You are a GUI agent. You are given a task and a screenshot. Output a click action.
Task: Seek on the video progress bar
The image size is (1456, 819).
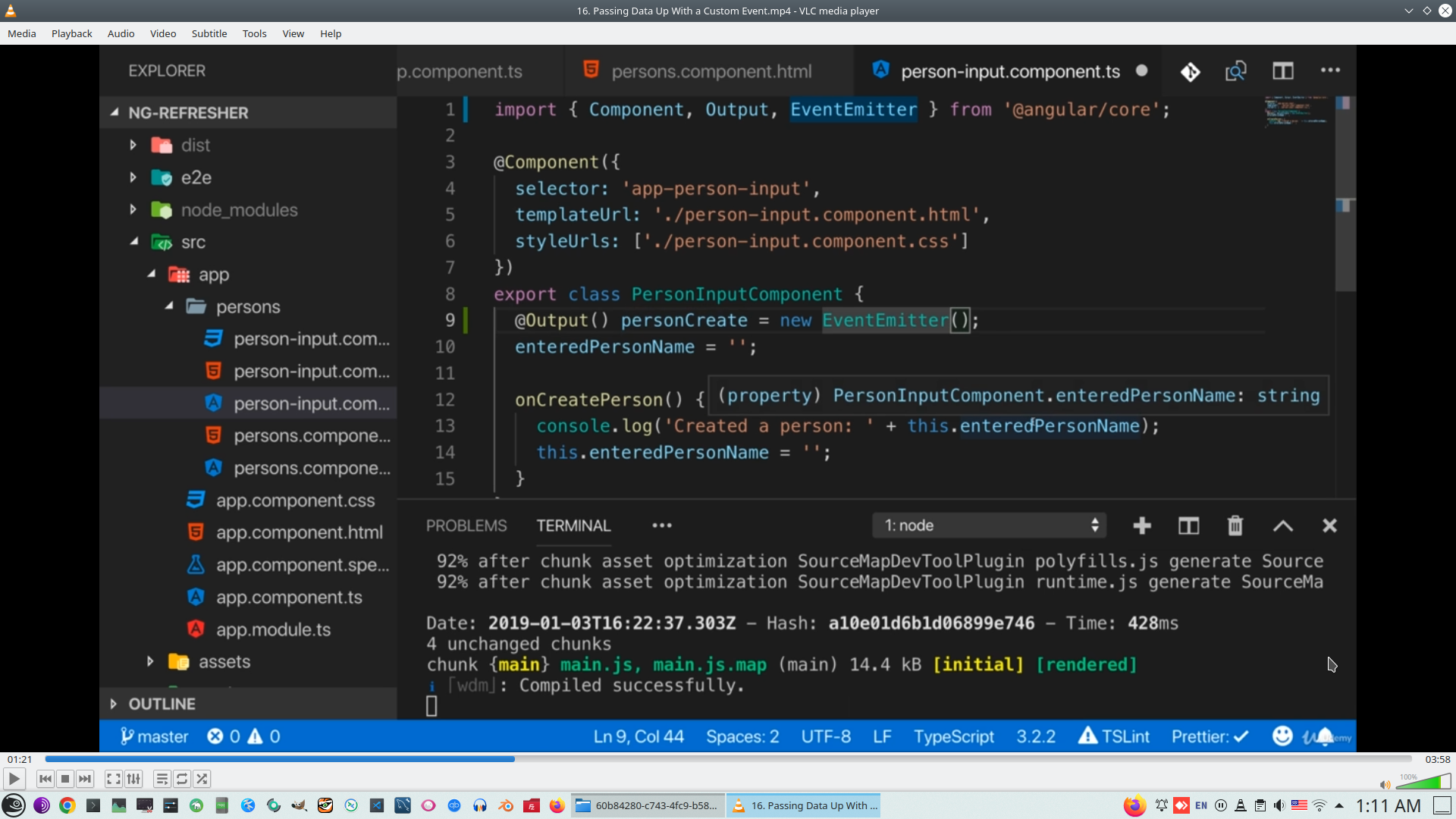click(x=728, y=759)
